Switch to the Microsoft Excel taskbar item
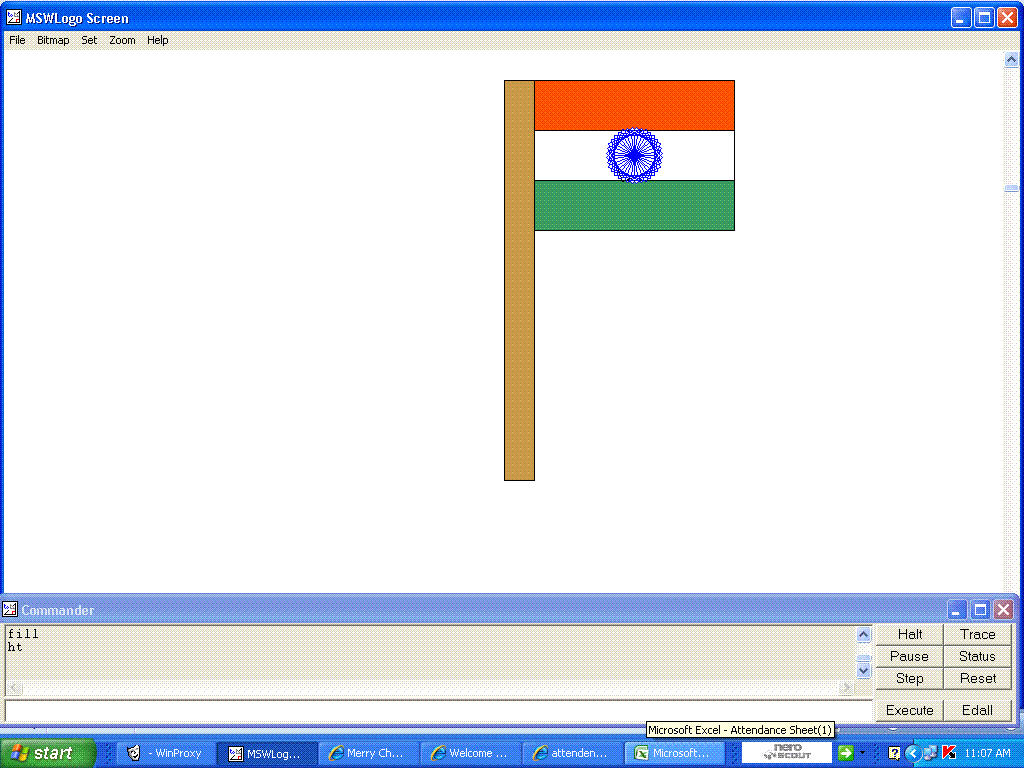Viewport: 1024px width, 768px height. pos(675,753)
